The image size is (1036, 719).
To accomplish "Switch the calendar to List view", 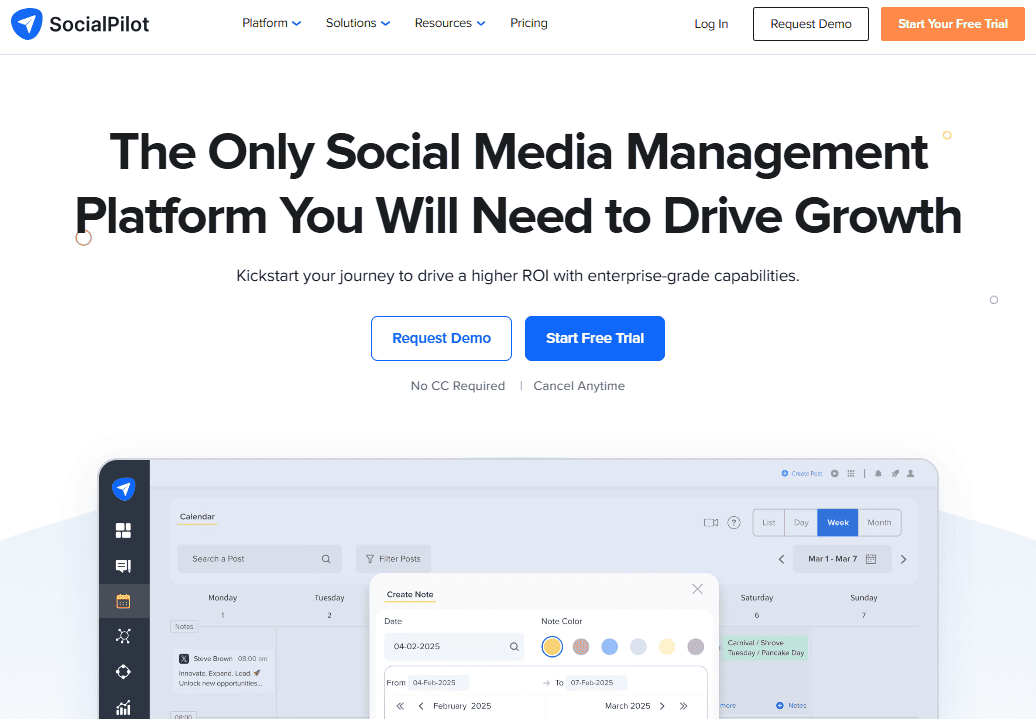I will point(768,522).
